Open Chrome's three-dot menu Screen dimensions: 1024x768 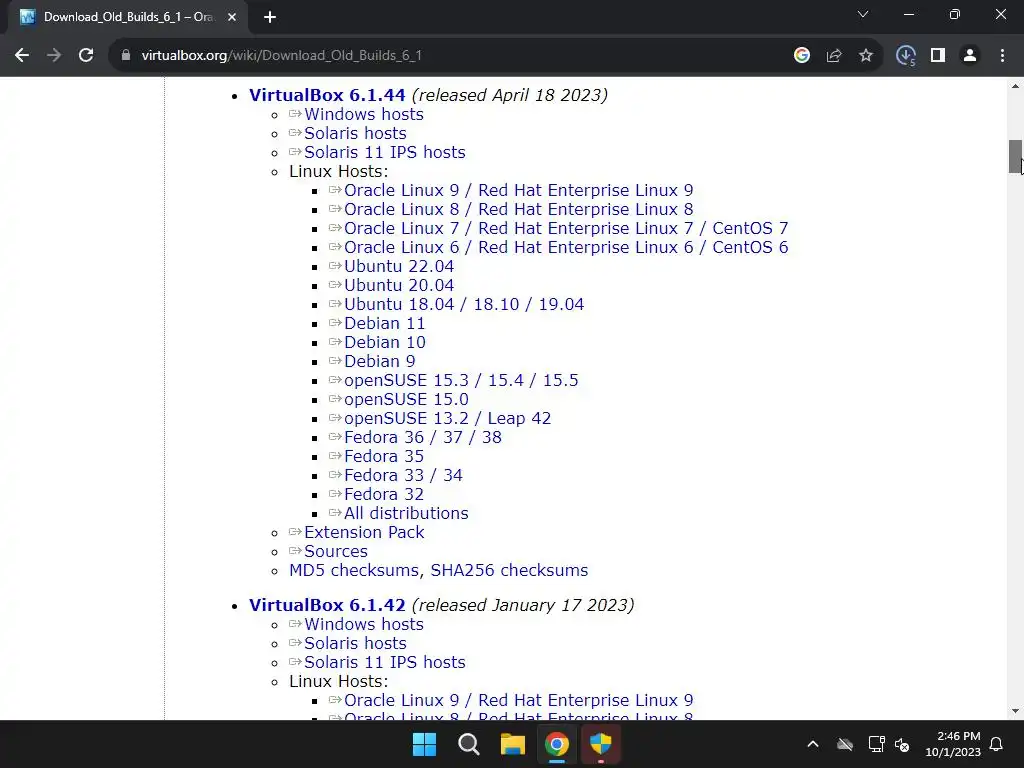[x=1002, y=56]
